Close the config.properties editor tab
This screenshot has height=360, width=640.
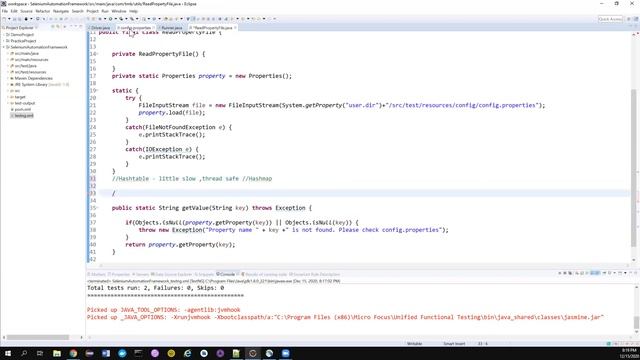pyautogui.click(x=153, y=28)
